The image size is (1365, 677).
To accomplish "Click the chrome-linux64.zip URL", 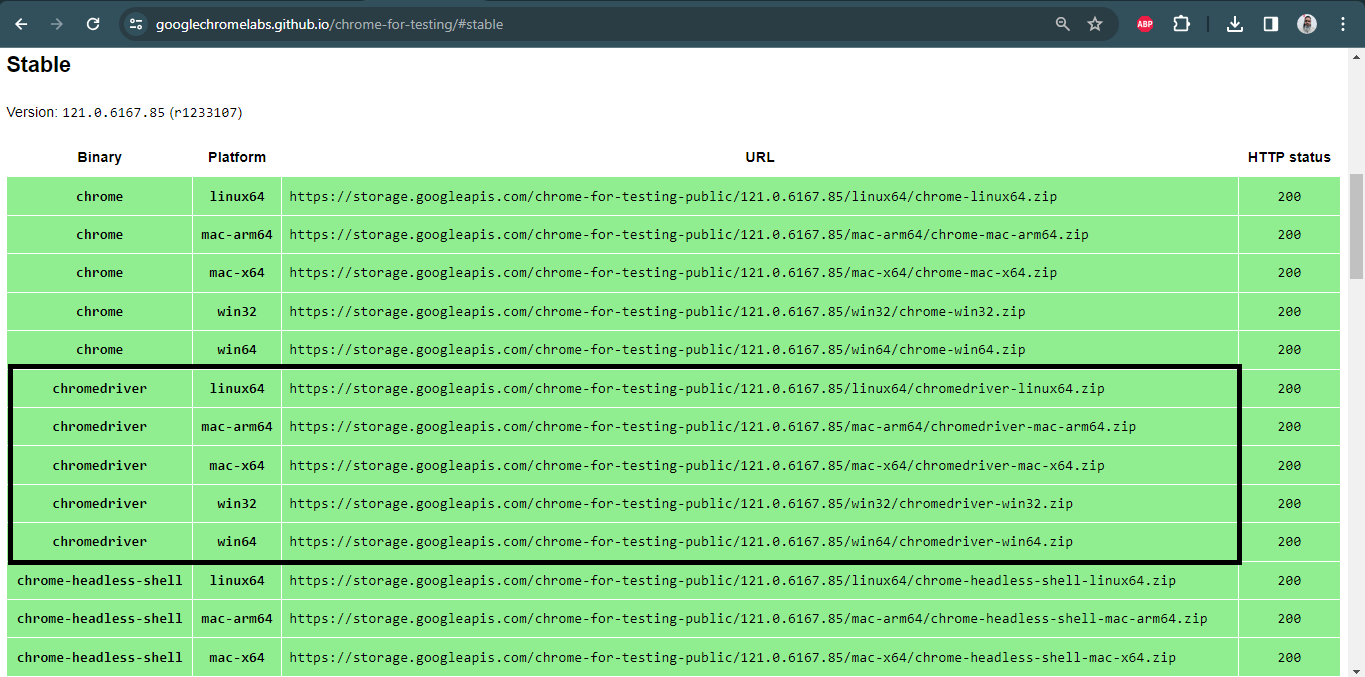I will pyautogui.click(x=673, y=197).
